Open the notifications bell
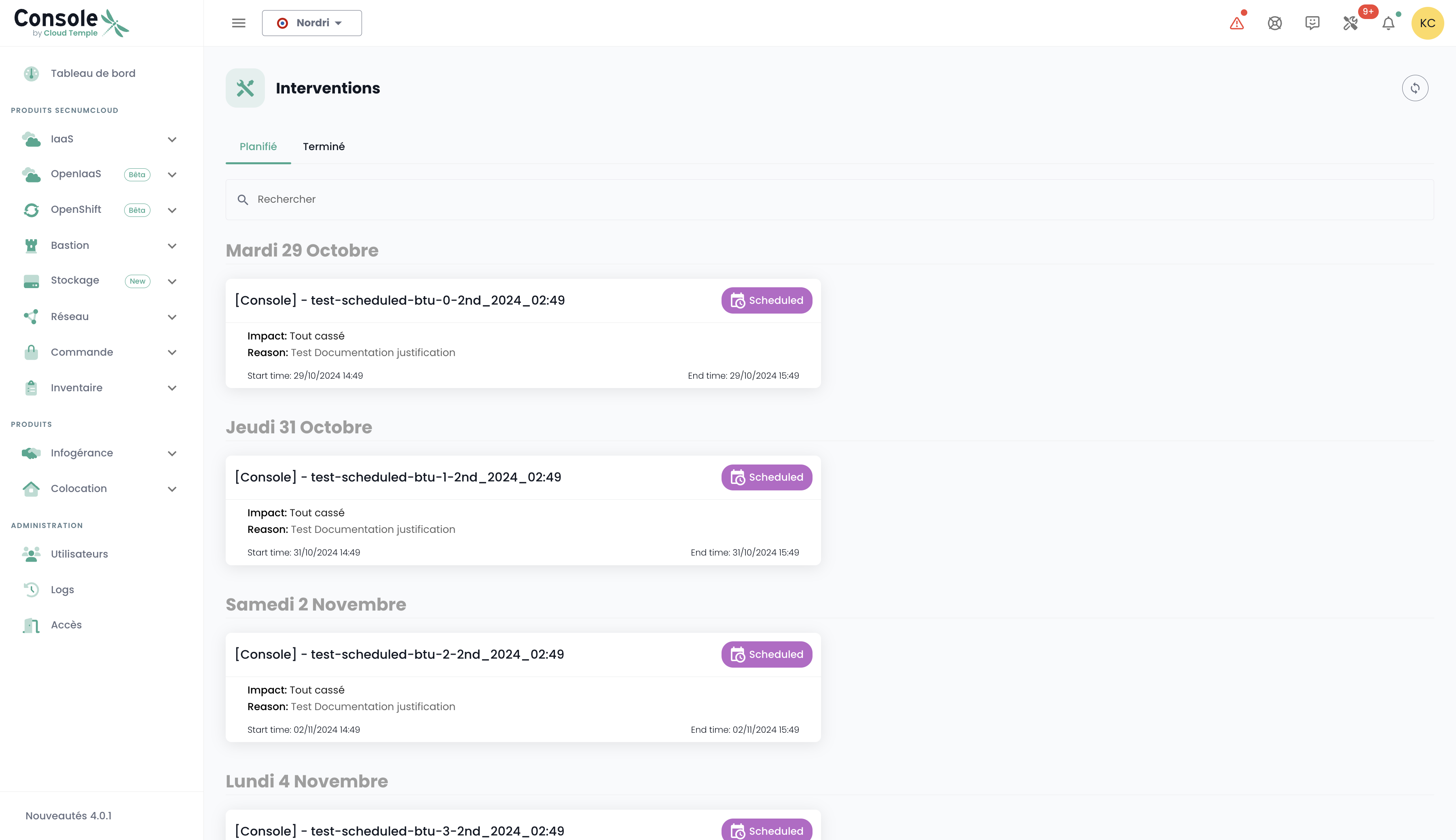 click(1388, 23)
